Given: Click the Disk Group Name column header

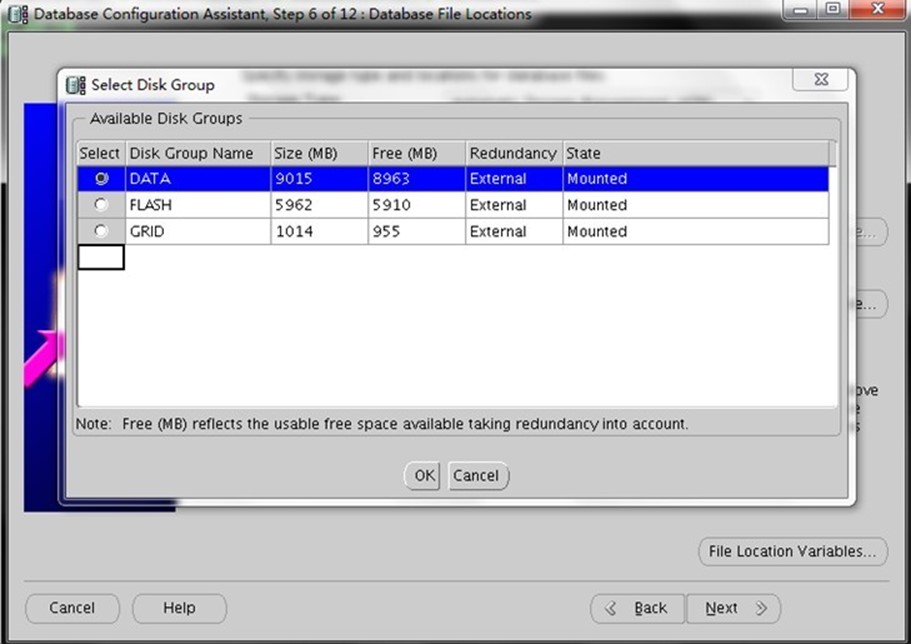Looking at the screenshot, I should (198, 153).
